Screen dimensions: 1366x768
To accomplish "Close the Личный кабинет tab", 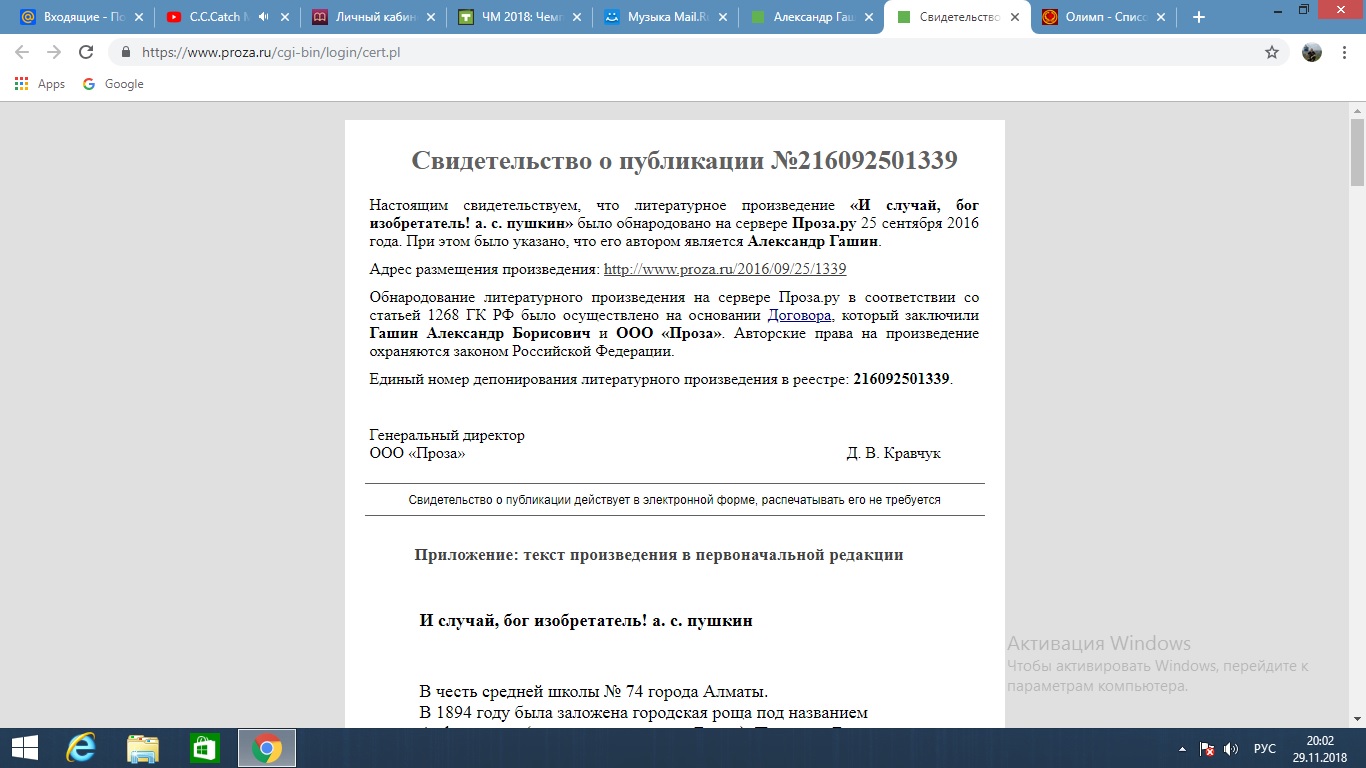I will click(x=431, y=17).
